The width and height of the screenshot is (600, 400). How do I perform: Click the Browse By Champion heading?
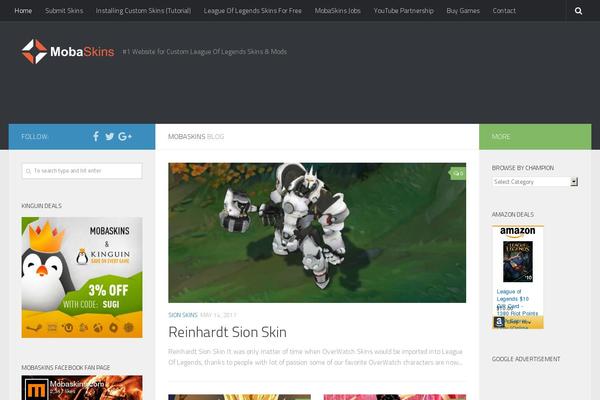523,168
